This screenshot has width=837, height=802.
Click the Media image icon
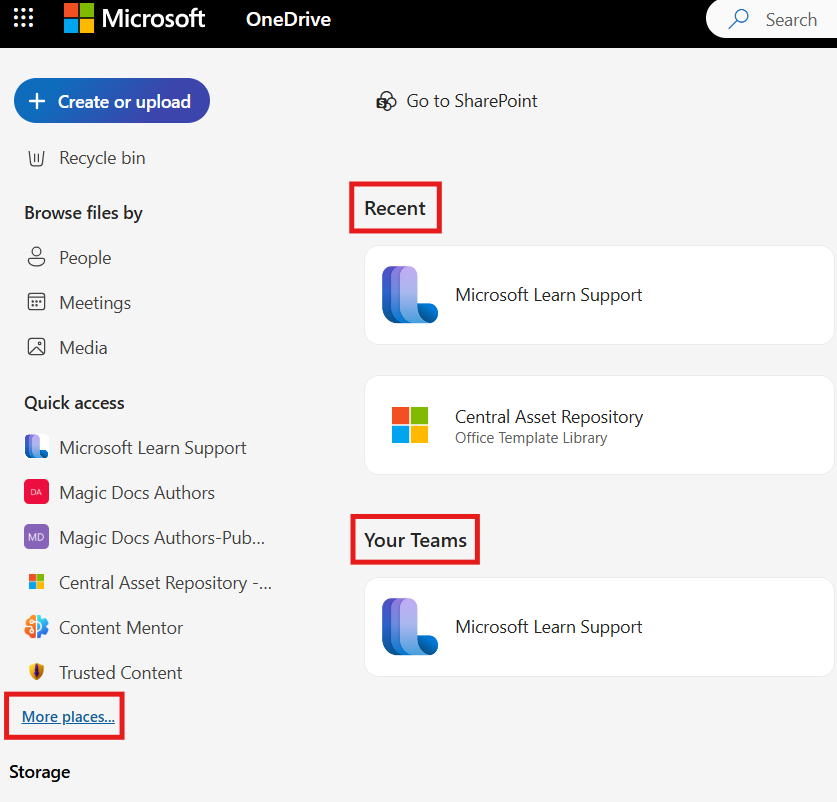coord(36,347)
